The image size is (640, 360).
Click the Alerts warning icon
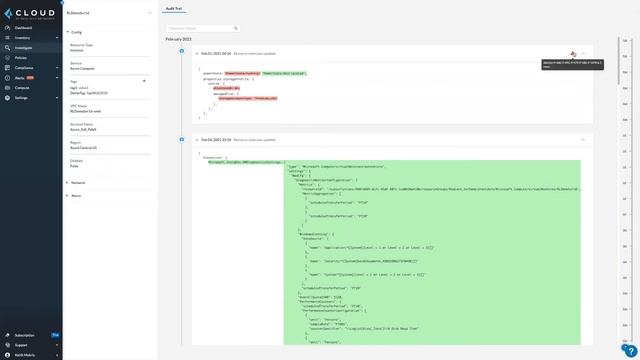click(x=7, y=78)
